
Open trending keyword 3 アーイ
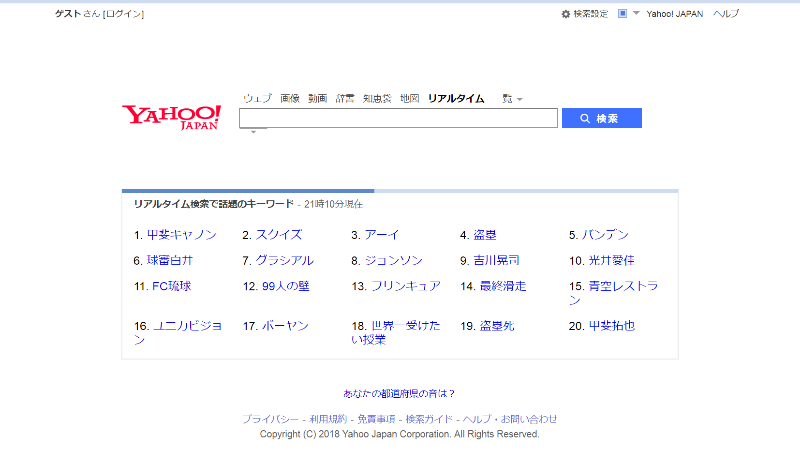tap(382, 235)
